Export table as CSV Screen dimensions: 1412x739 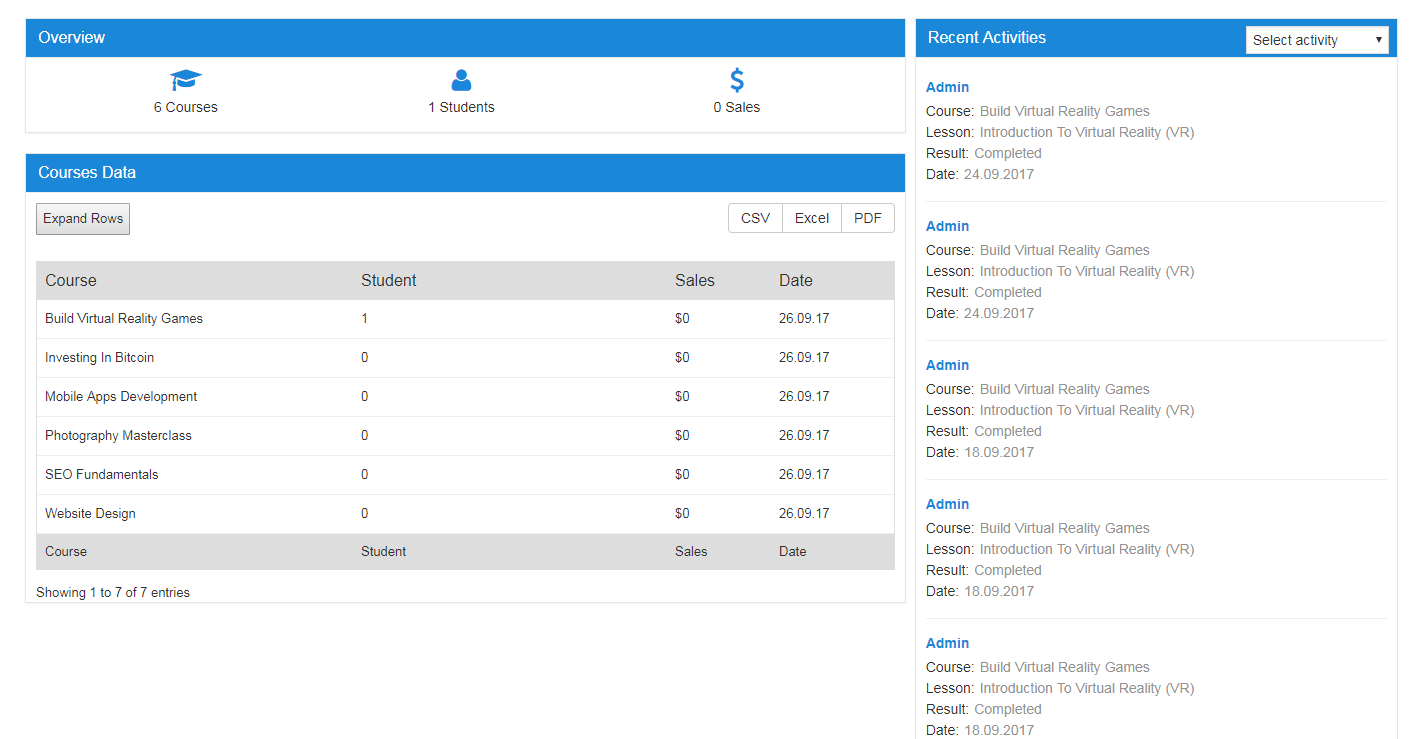(755, 218)
